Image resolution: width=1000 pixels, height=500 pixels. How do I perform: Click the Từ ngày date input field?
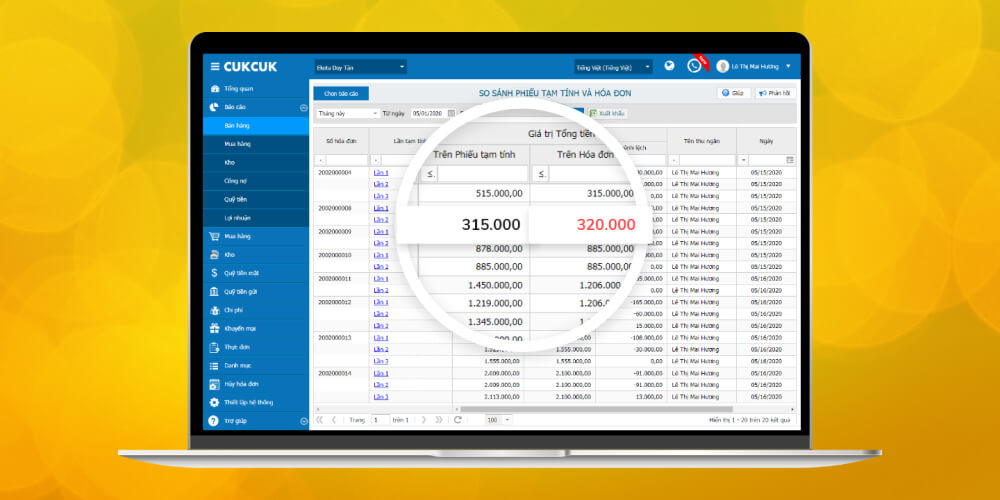coord(429,113)
